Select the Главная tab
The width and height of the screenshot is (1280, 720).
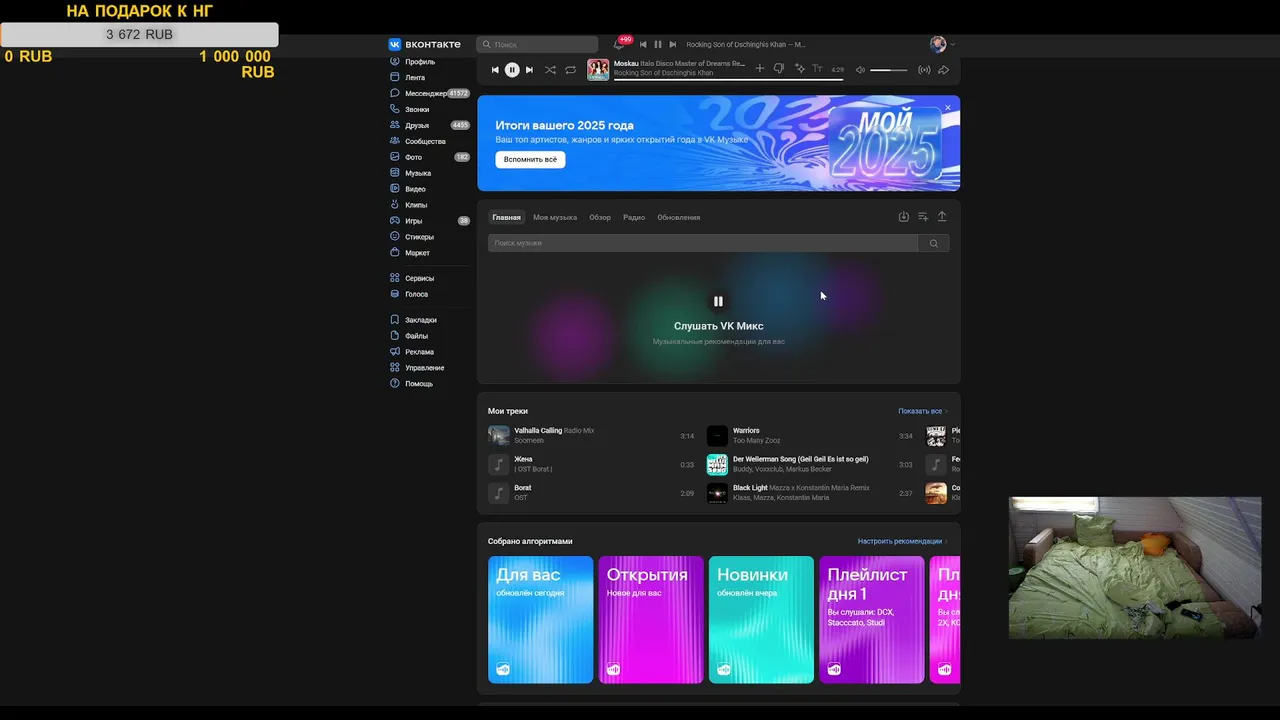(506, 217)
